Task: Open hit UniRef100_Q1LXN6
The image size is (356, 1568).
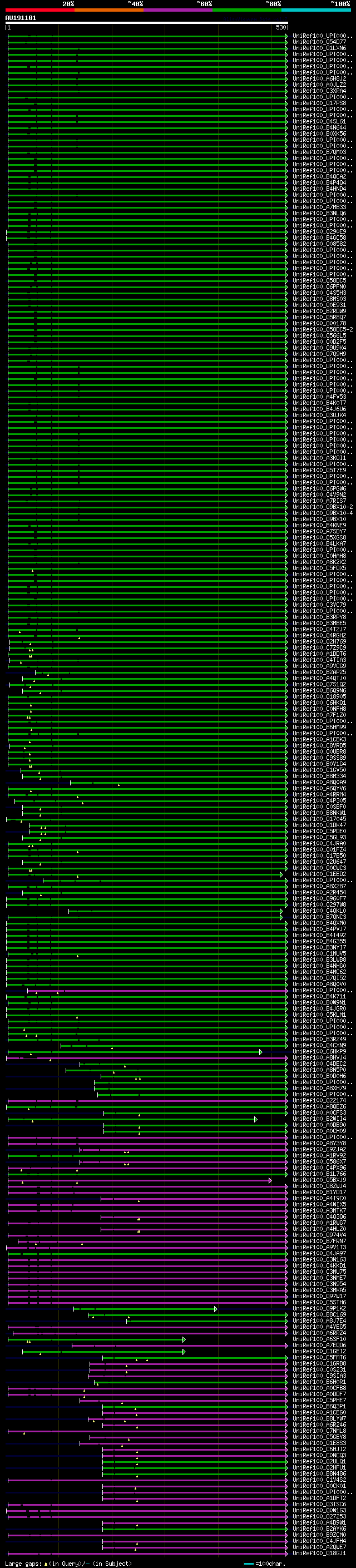Action: pyautogui.click(x=319, y=49)
